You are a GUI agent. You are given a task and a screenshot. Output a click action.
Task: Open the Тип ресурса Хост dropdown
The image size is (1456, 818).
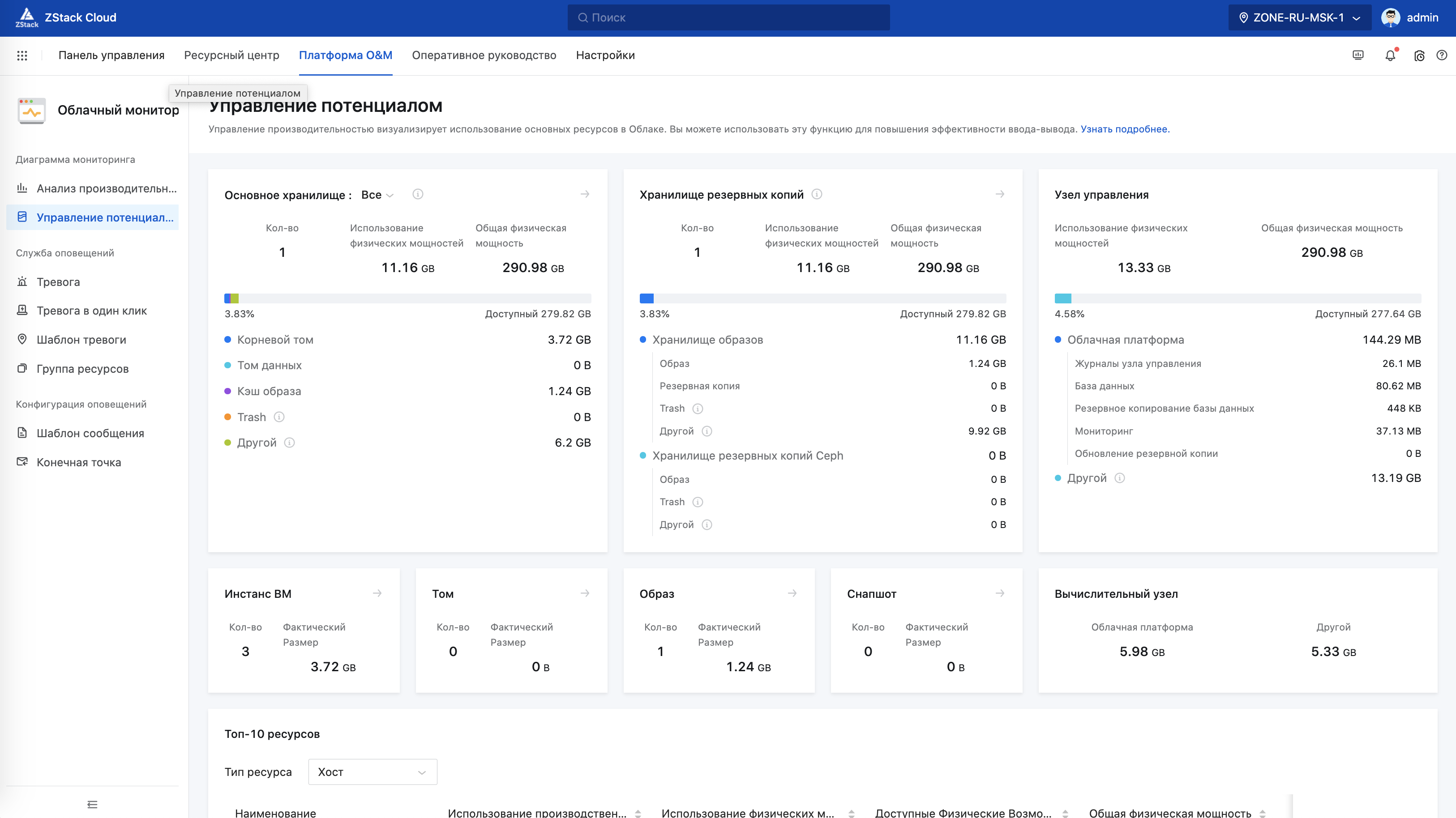[373, 771]
